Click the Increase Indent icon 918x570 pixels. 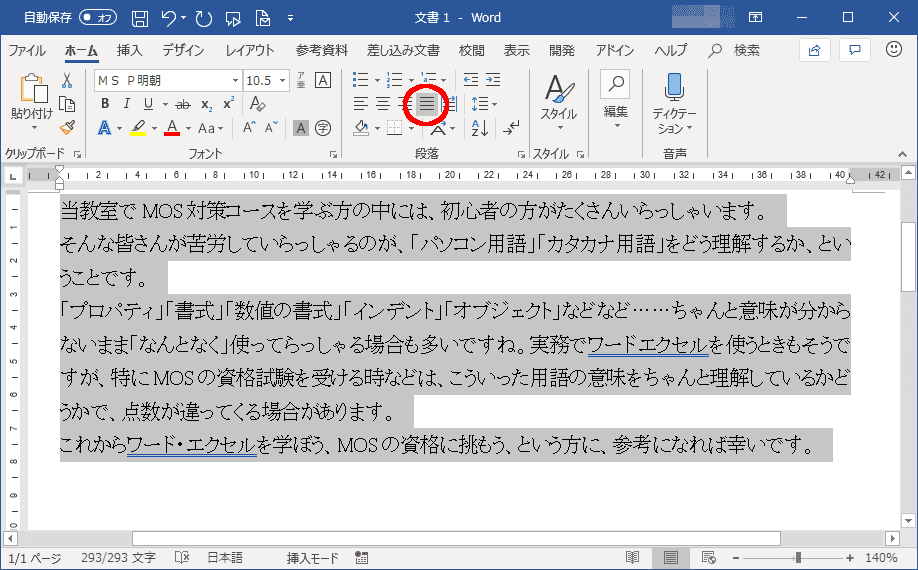tap(493, 80)
